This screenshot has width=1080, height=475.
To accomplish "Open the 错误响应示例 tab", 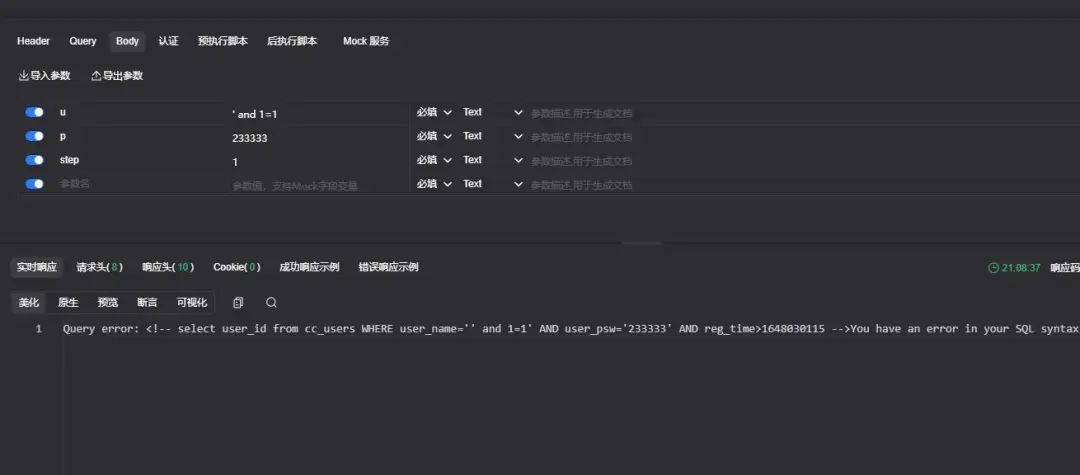I will coord(388,267).
